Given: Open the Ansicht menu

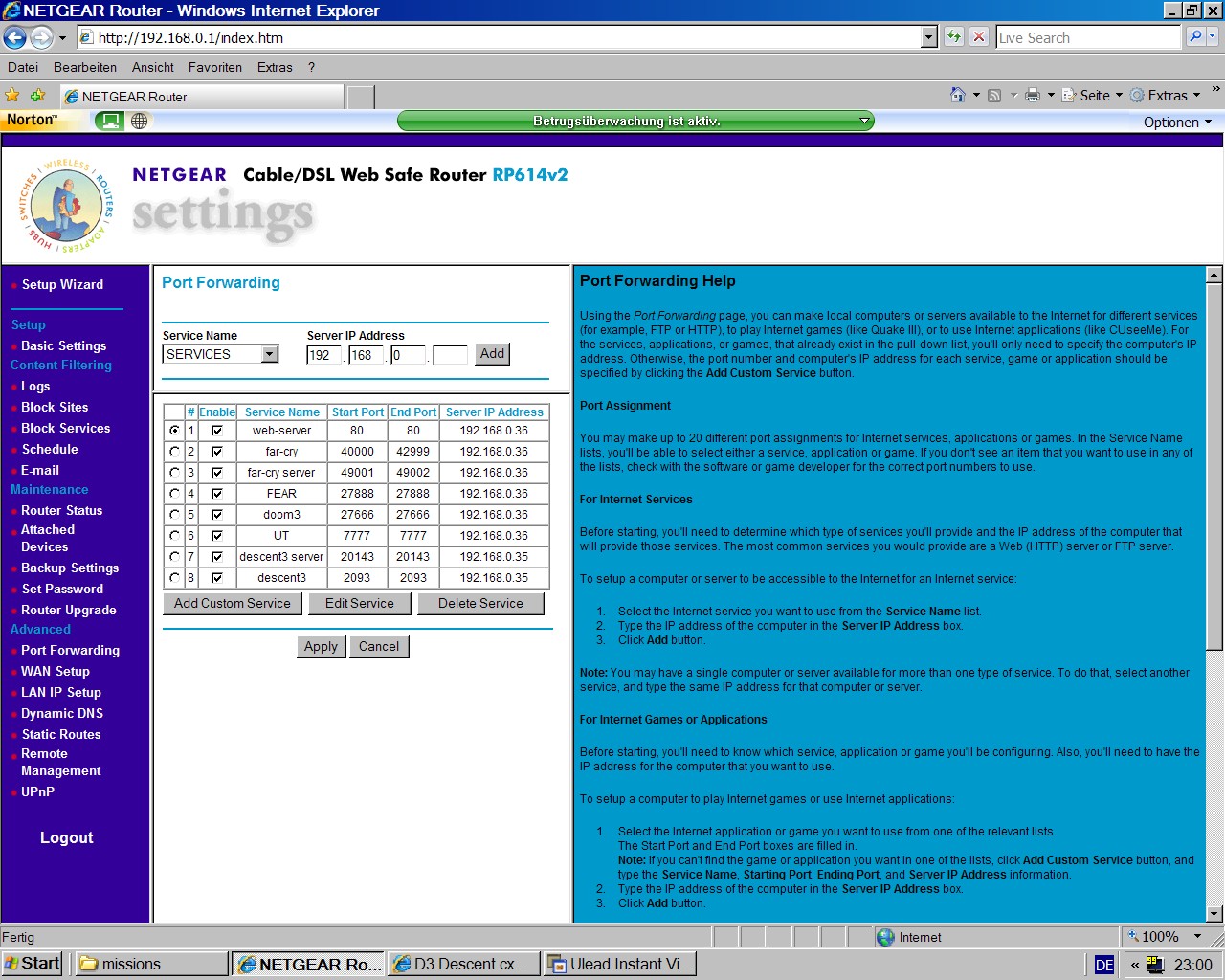Looking at the screenshot, I should pyautogui.click(x=152, y=67).
